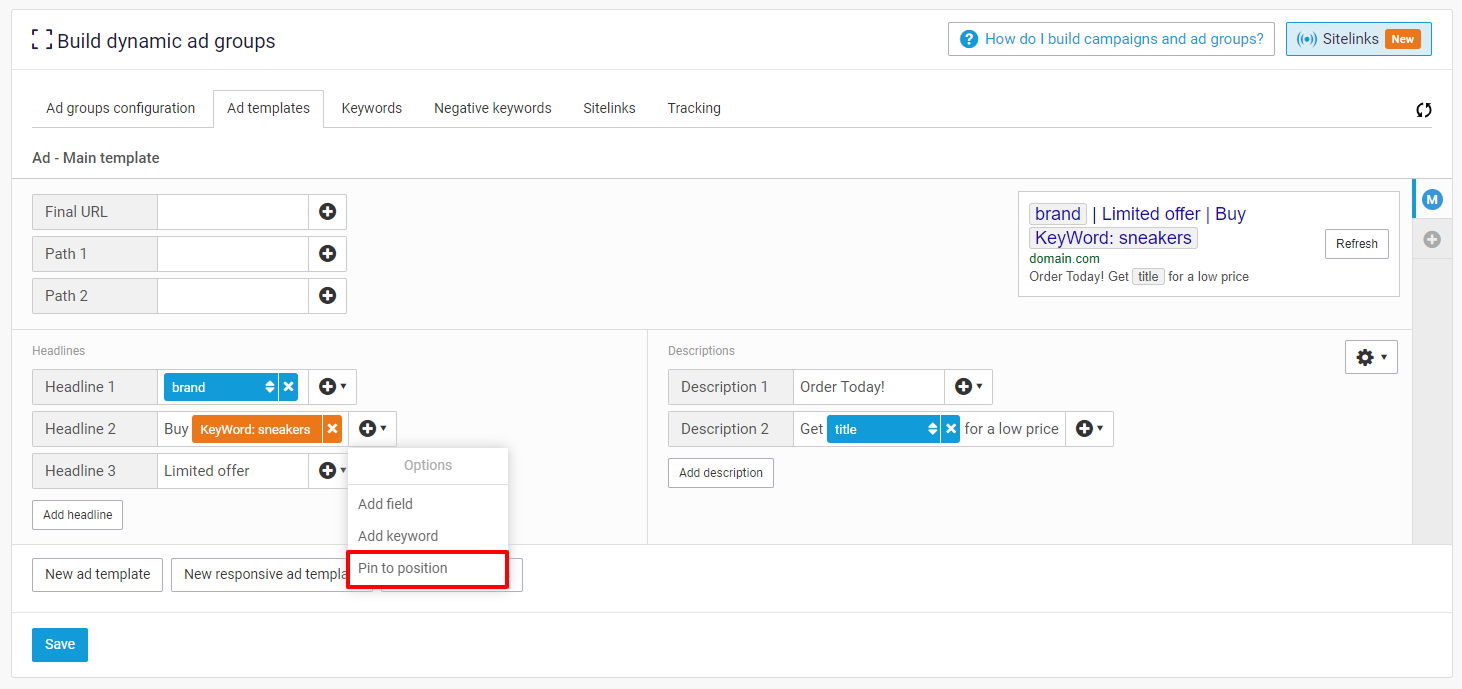
Task: Click the Refresh preview button
Action: 1356,244
